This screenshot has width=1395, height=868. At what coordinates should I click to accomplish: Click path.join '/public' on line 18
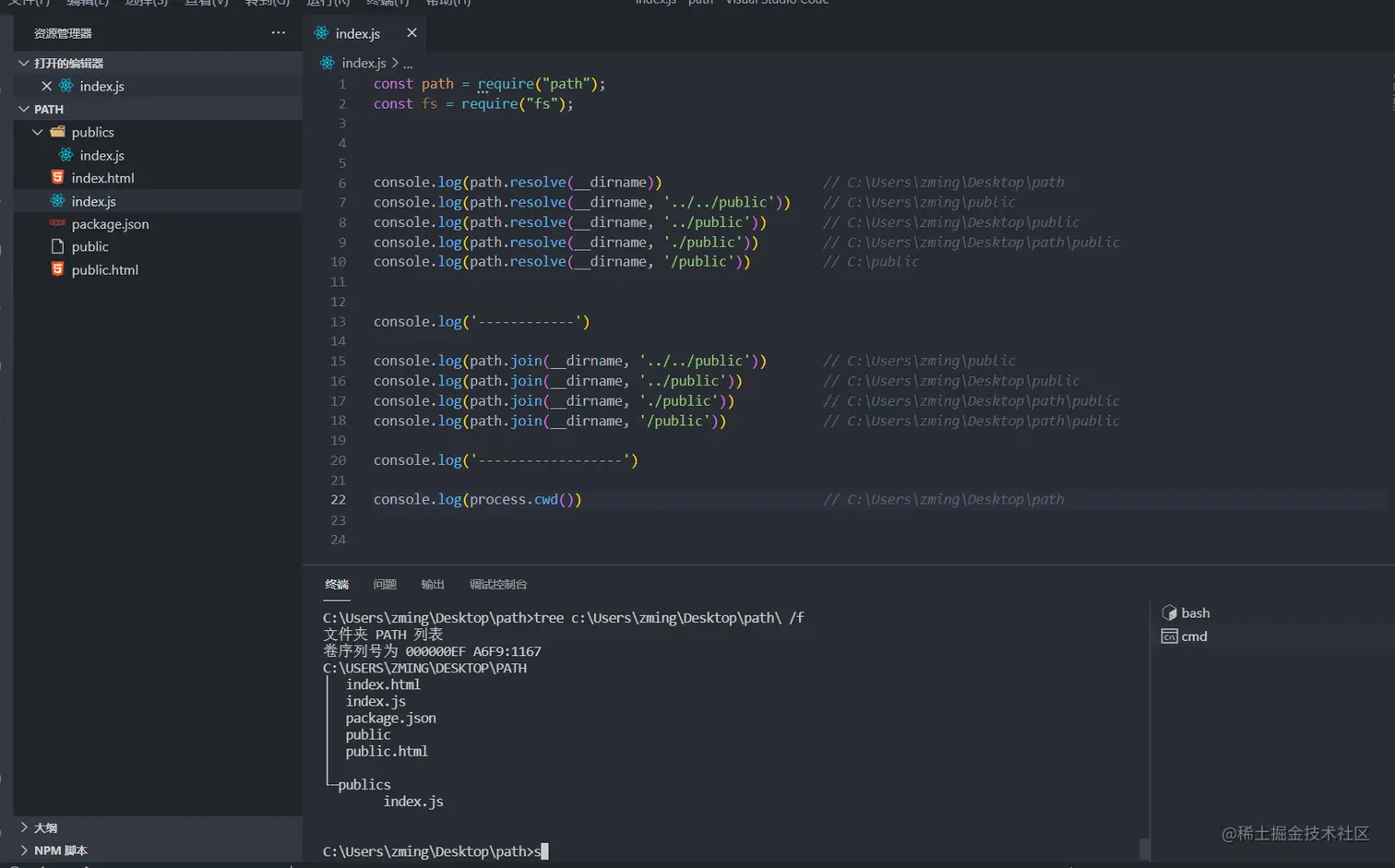550,421
